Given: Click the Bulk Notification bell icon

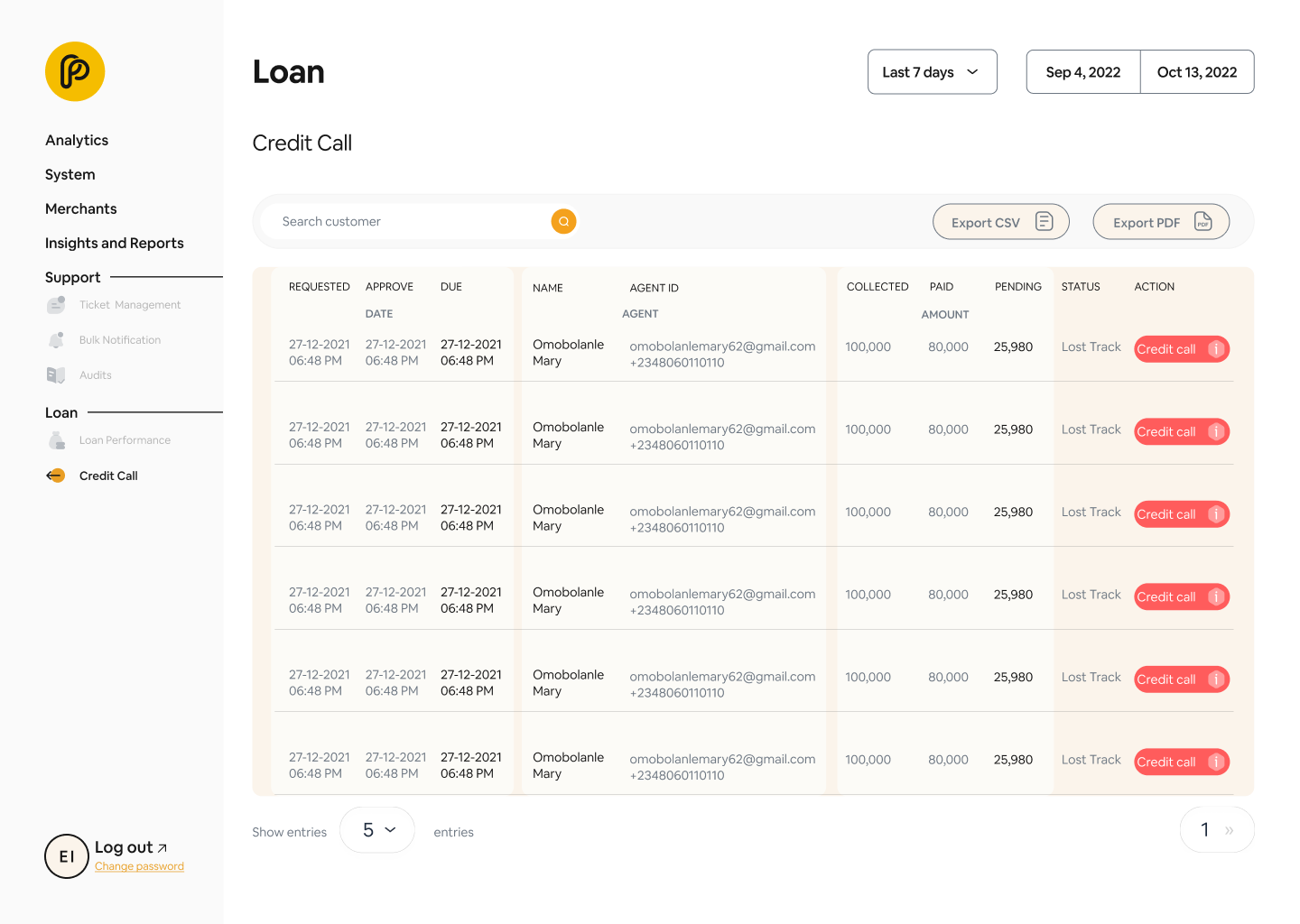Looking at the screenshot, I should pyautogui.click(x=56, y=340).
